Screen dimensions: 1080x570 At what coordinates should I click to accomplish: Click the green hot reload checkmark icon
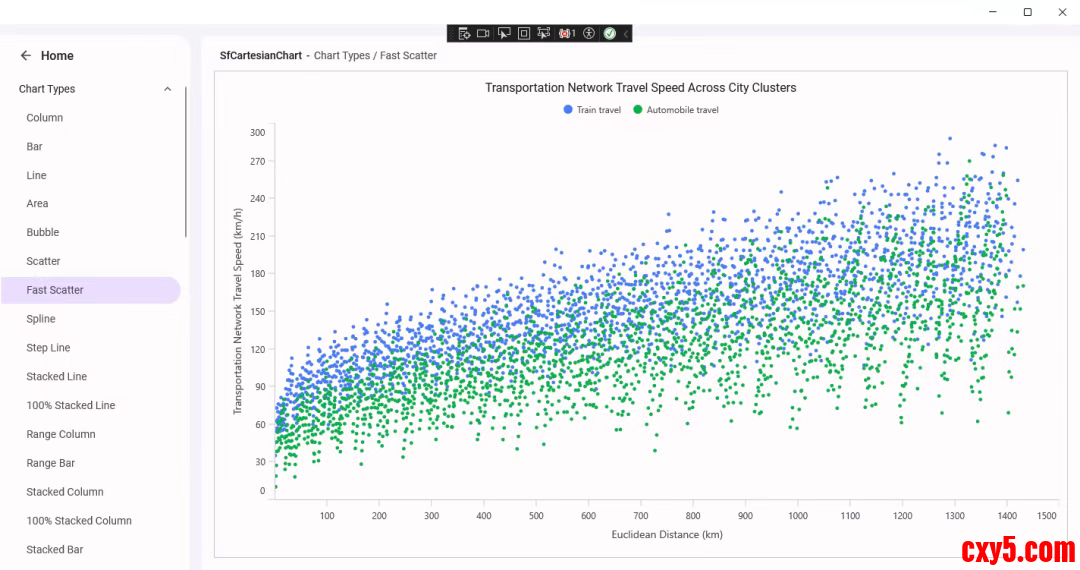tap(609, 33)
